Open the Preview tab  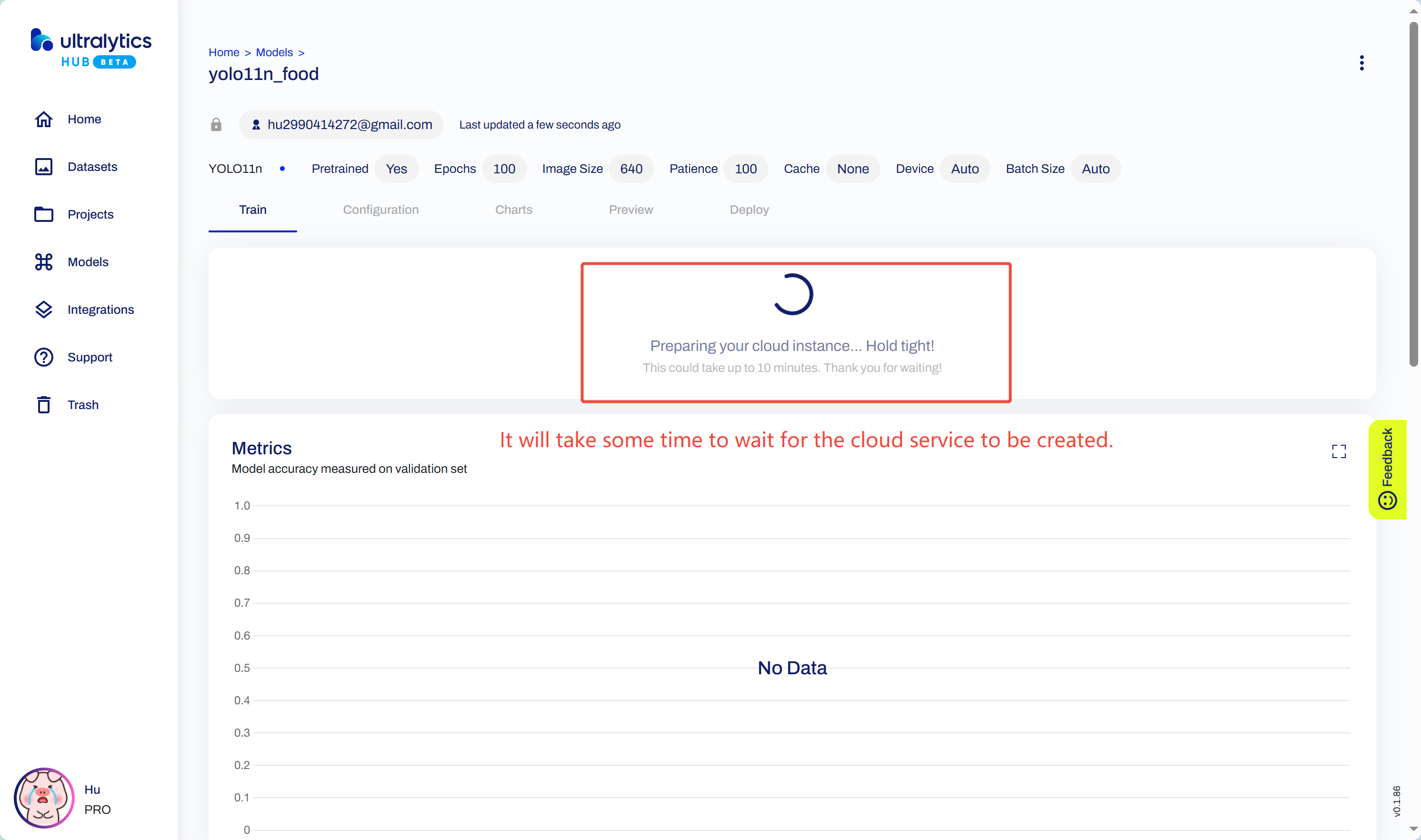point(630,210)
